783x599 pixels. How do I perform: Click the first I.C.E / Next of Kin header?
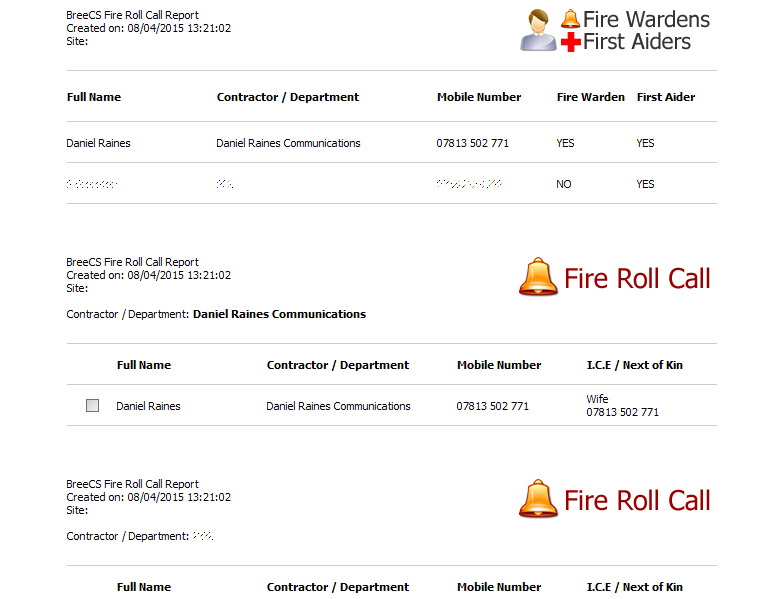[x=634, y=365]
